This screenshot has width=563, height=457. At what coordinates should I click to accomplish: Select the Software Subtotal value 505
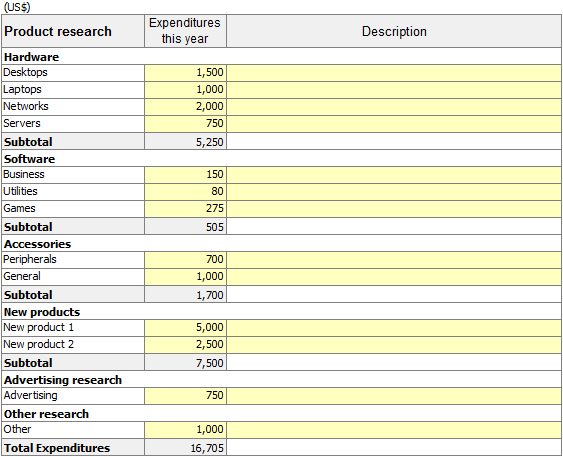coord(185,226)
